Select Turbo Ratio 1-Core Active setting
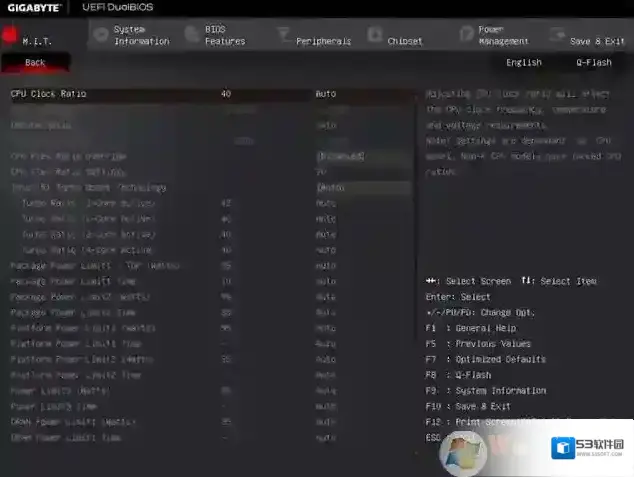The width and height of the screenshot is (634, 477). 88,203
